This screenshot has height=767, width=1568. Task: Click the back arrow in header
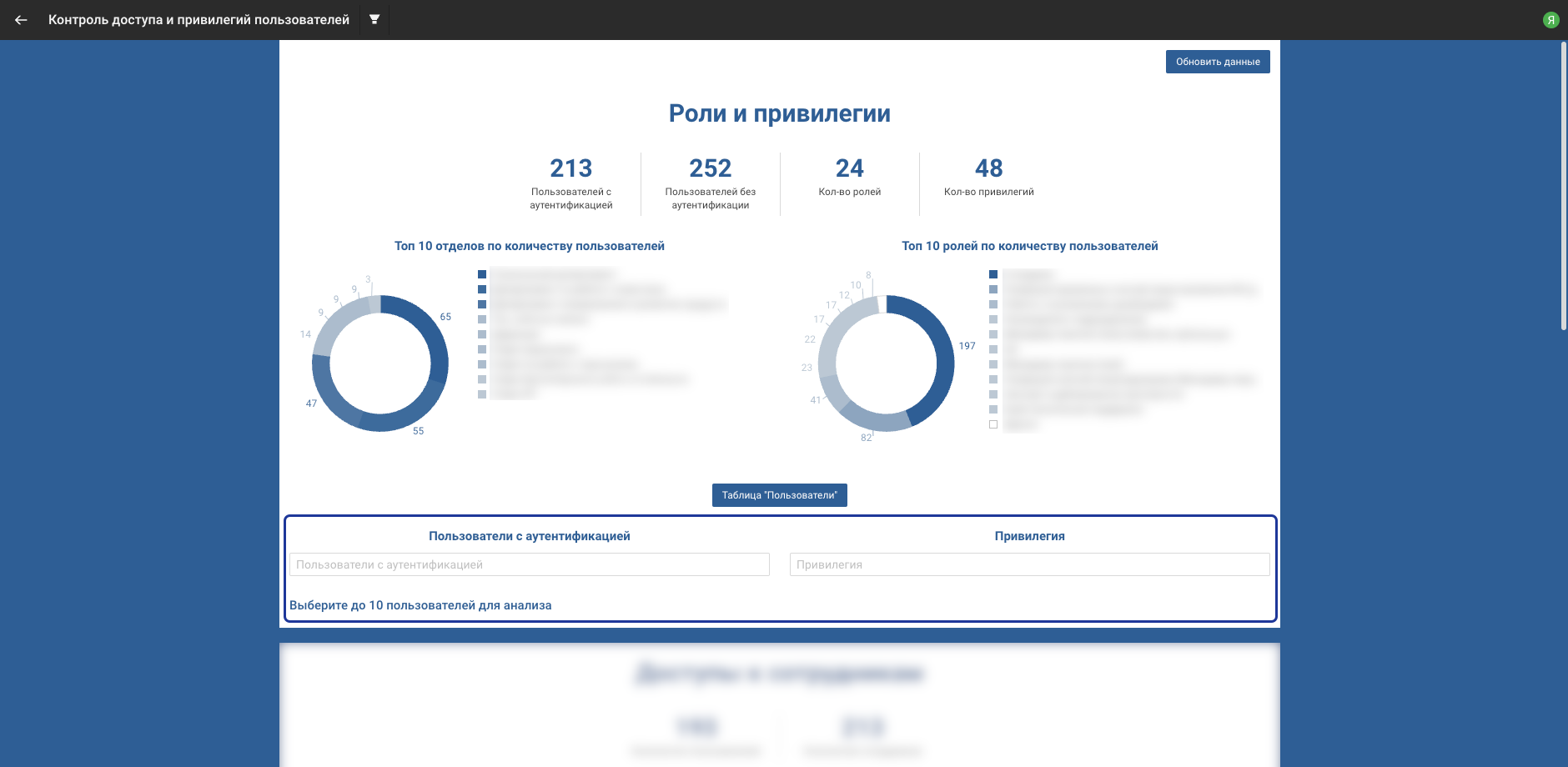21,20
